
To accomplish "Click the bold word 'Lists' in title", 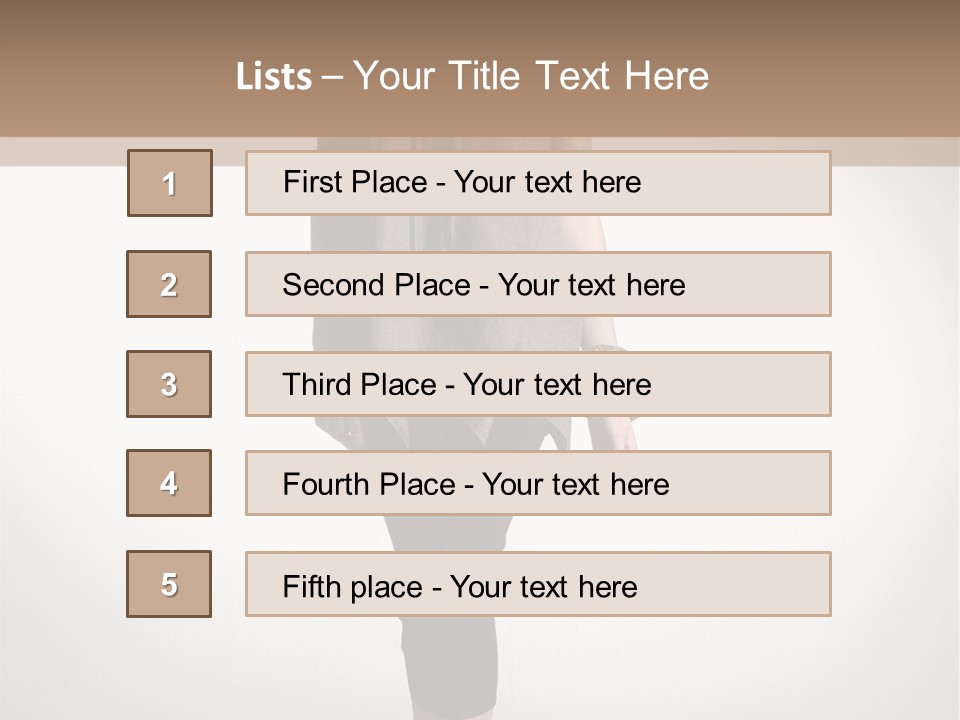I will [x=274, y=76].
